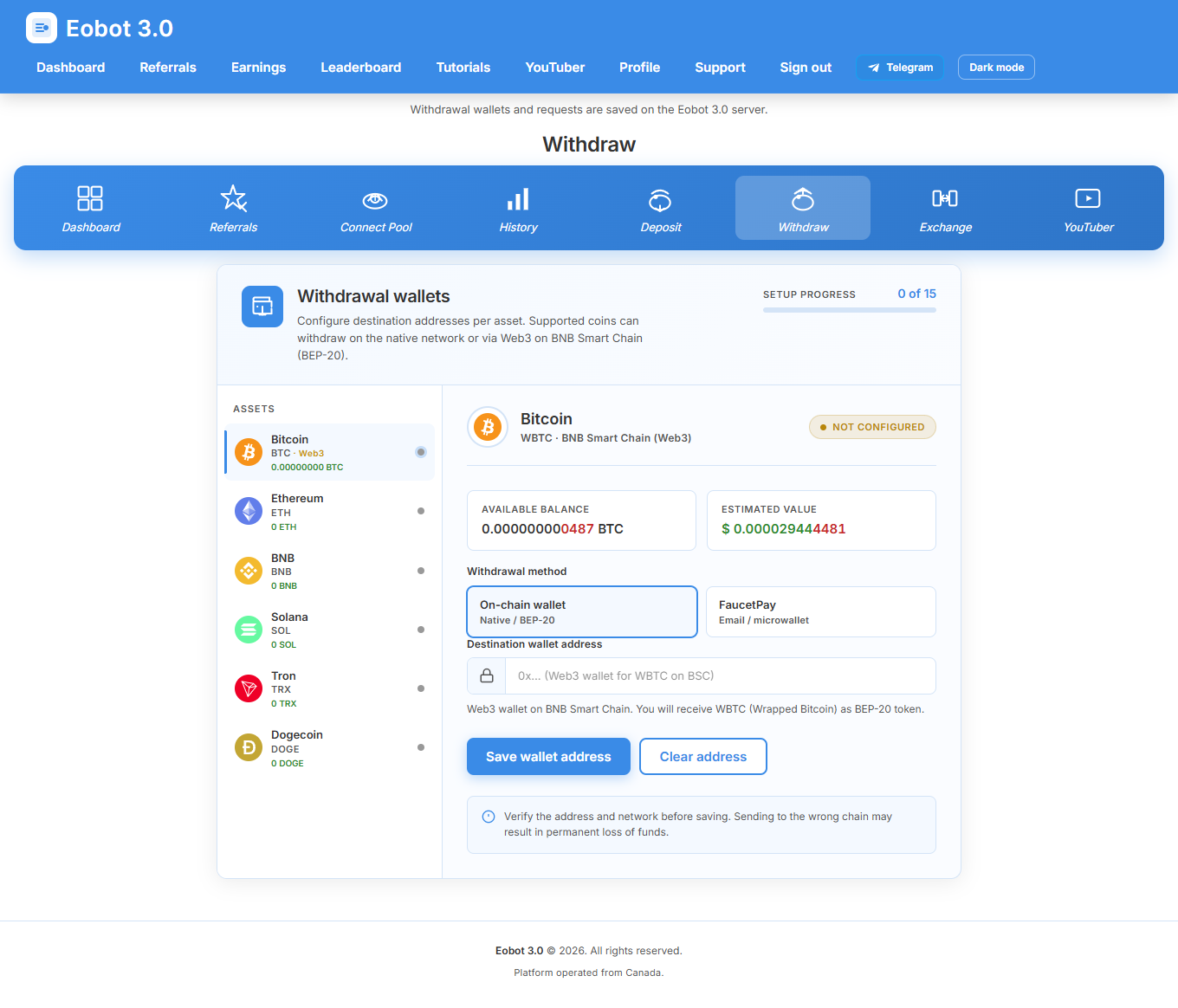Image resolution: width=1178 pixels, height=1008 pixels.
Task: Open Referrals in top navigation
Action: 168,68
